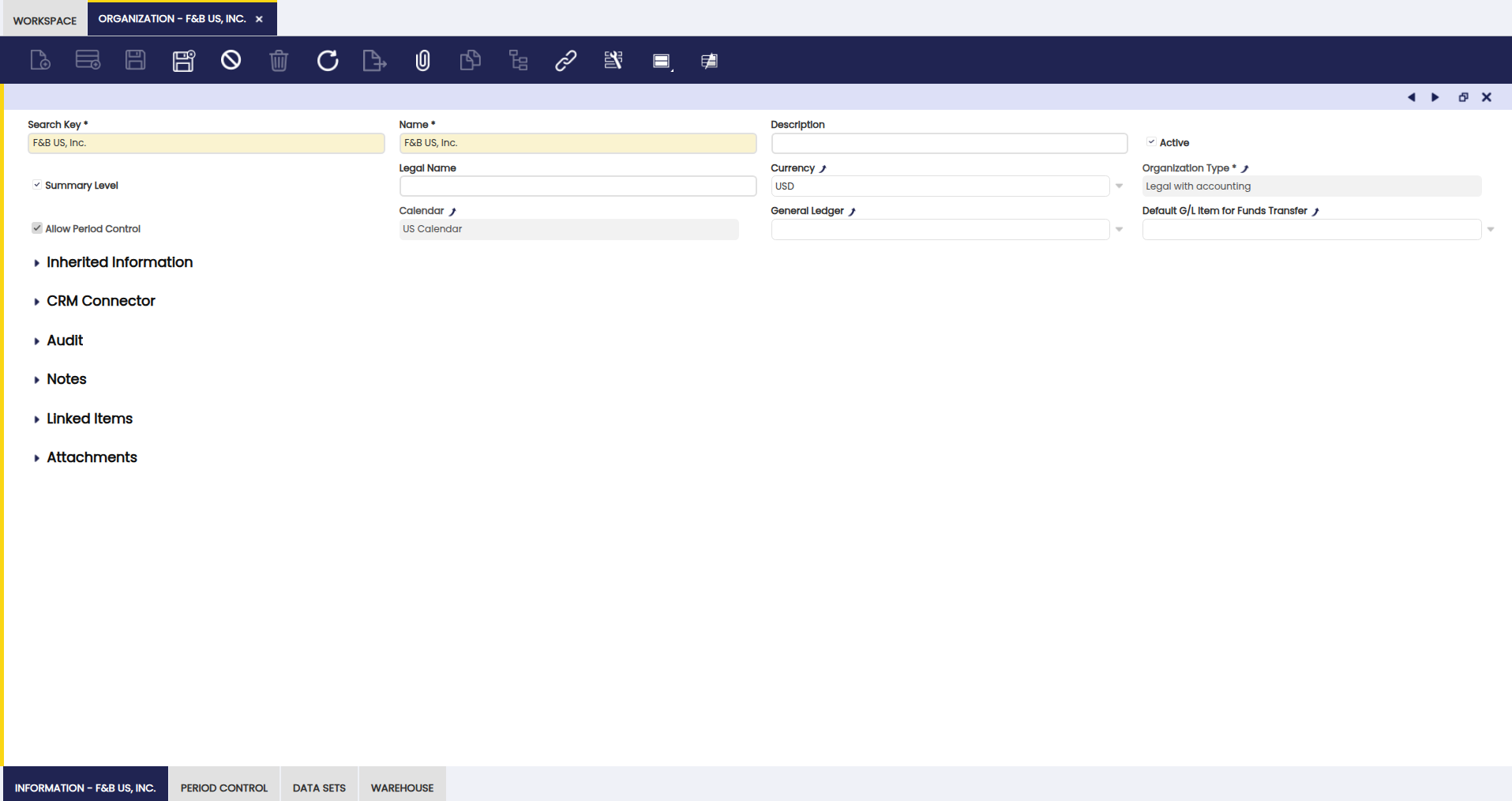Click the Legal Name input field
Screen dimensions: 1512x801
(x=577, y=186)
